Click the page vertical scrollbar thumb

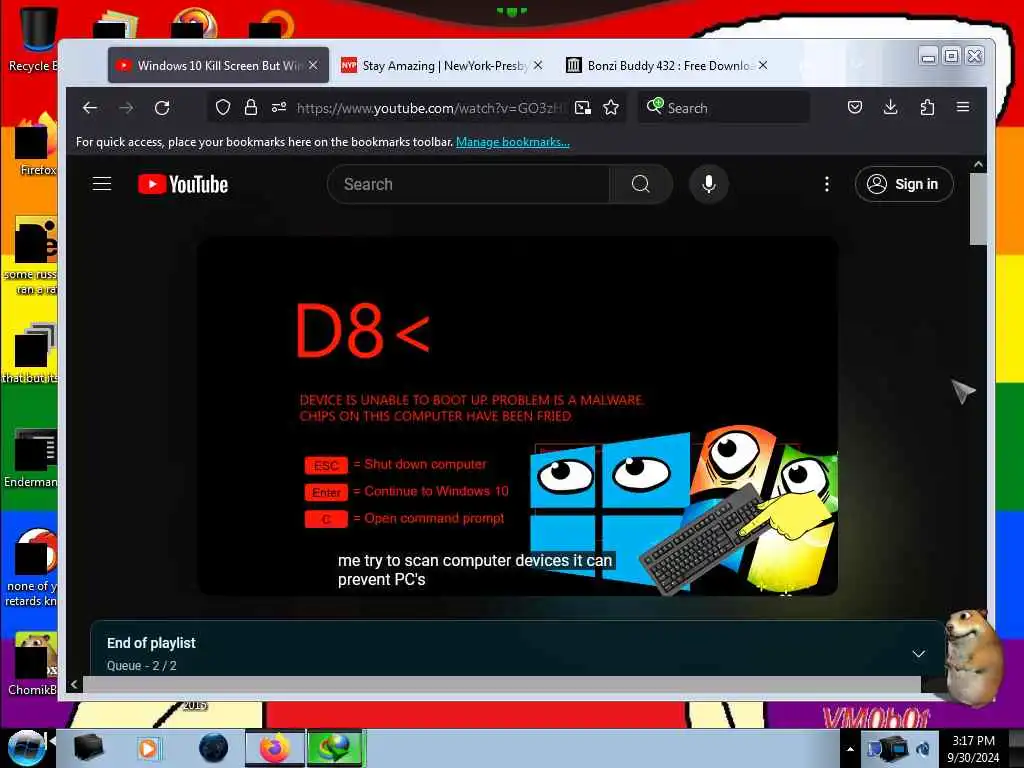[x=978, y=209]
